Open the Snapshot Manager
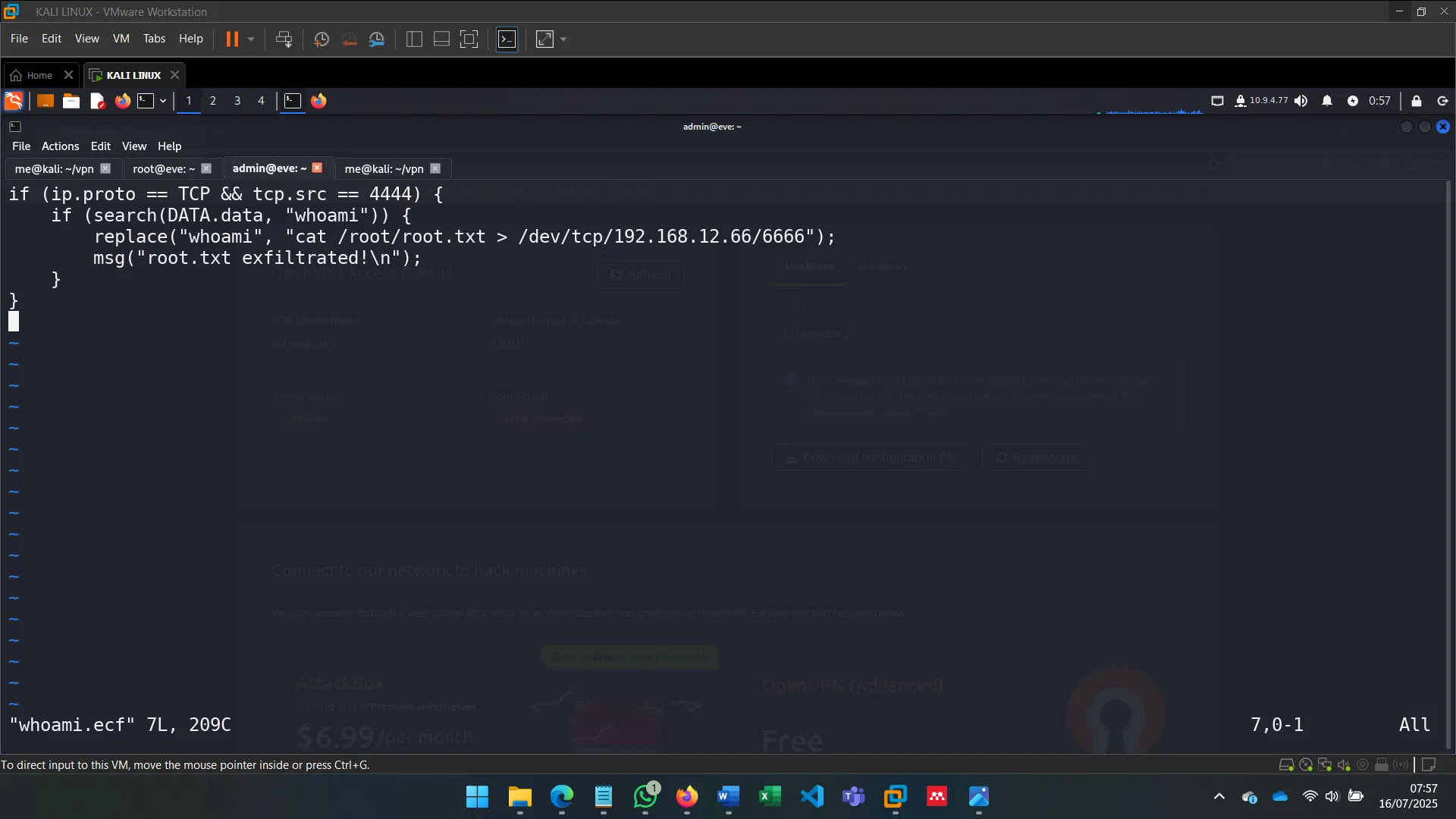Screen dimensions: 1456x819 [377, 39]
